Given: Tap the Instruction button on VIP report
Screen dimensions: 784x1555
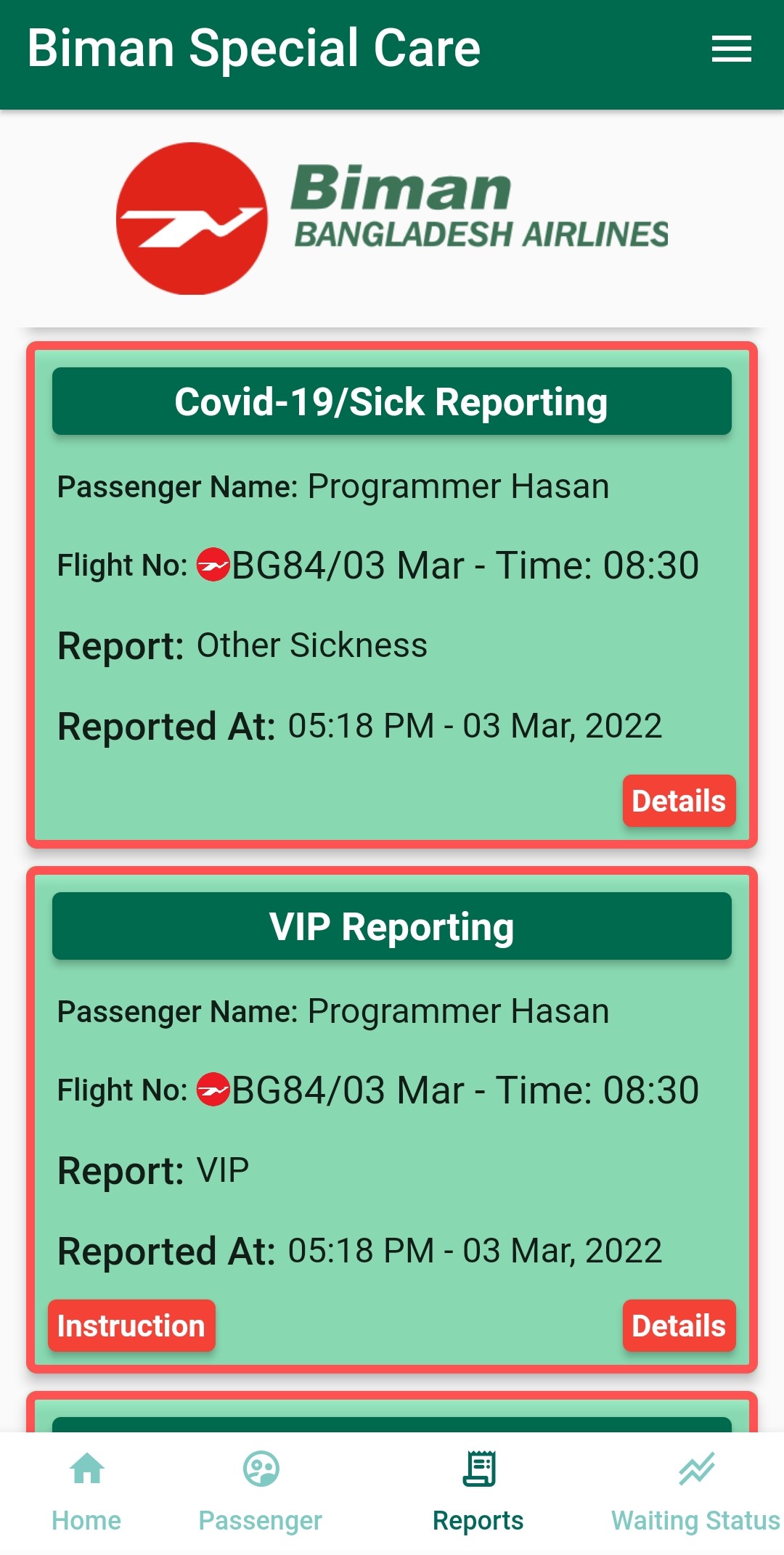Looking at the screenshot, I should (x=131, y=1326).
